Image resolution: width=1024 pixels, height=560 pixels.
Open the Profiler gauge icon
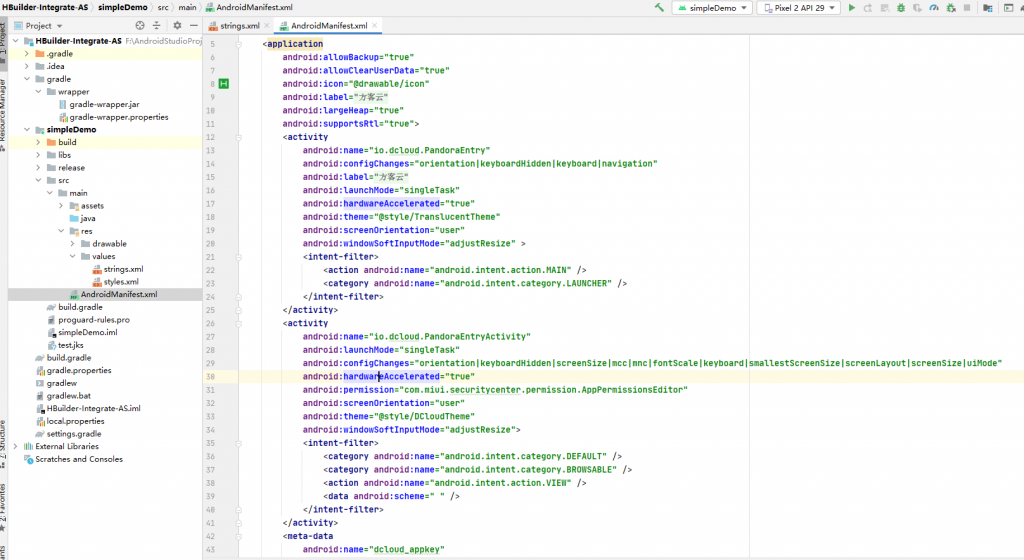coord(934,8)
